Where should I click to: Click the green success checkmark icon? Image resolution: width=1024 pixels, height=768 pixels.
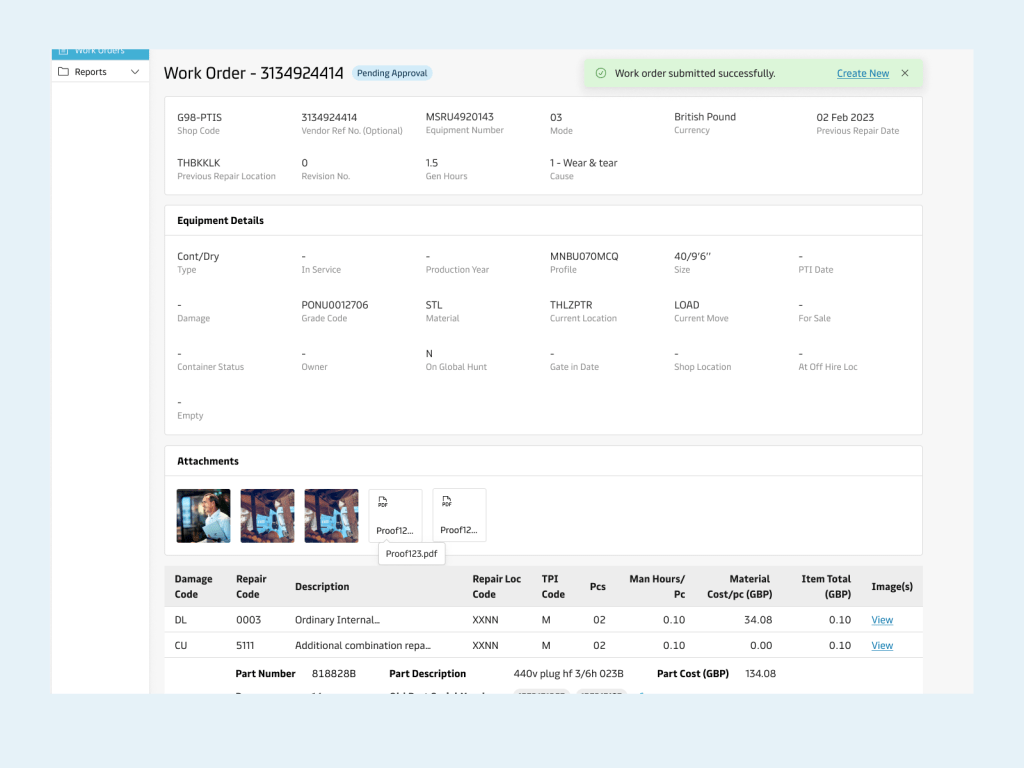(600, 73)
